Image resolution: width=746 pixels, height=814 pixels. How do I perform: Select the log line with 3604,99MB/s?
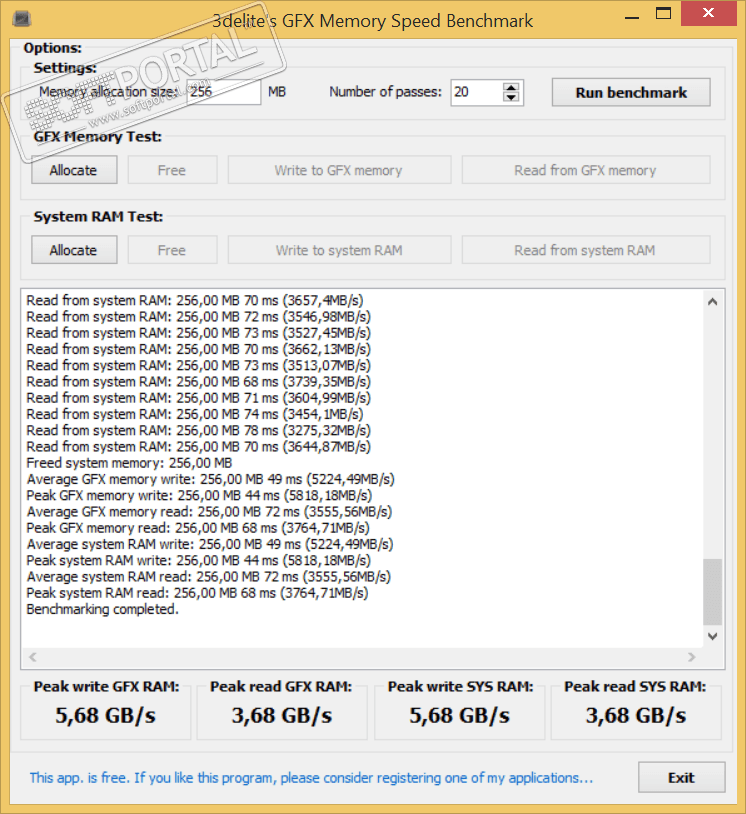pyautogui.click(x=199, y=398)
